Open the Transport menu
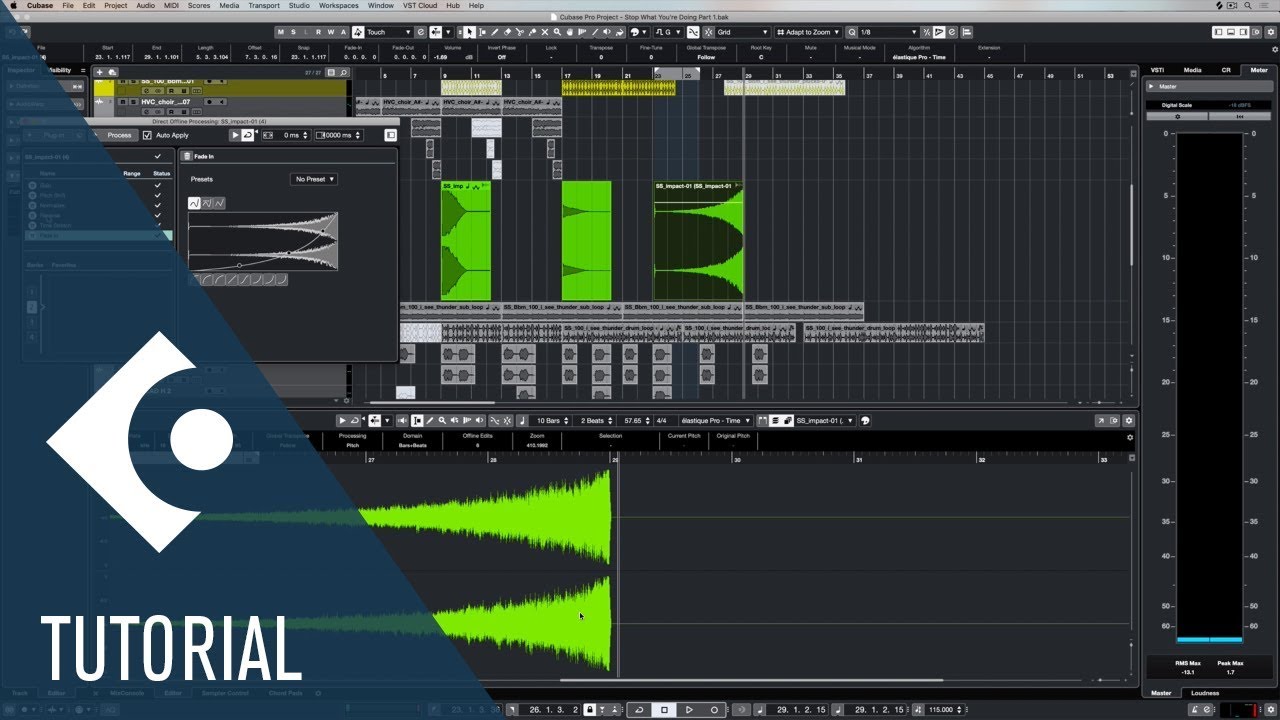Viewport: 1280px width, 720px height. (x=264, y=5)
